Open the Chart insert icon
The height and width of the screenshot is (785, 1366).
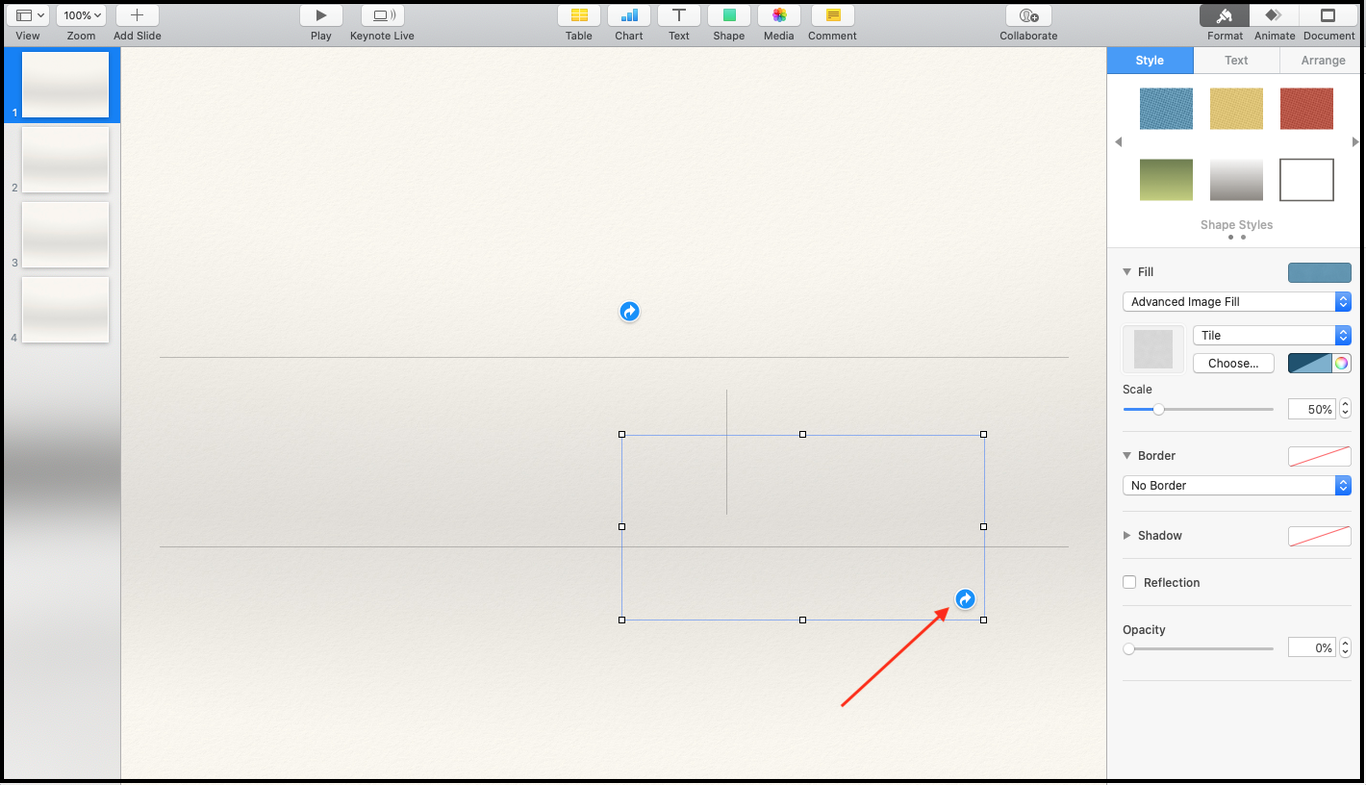[629, 16]
